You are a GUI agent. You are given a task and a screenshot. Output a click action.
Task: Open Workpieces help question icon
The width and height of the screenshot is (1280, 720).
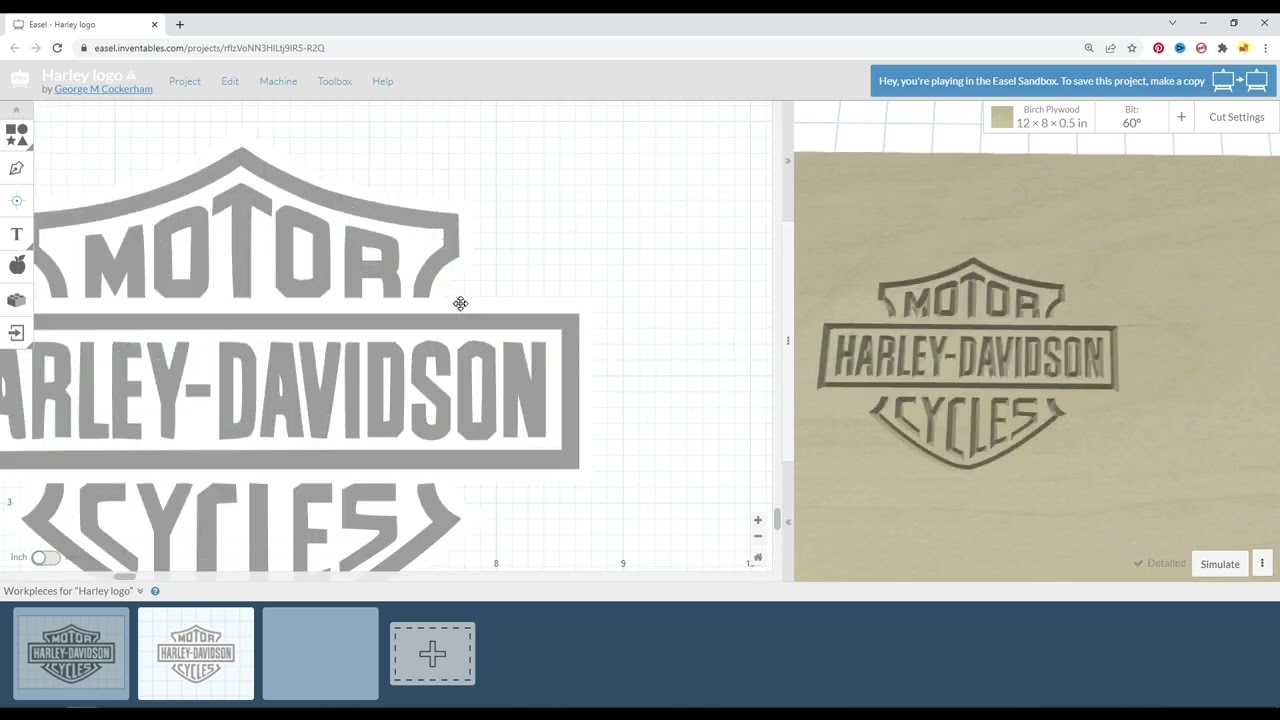click(155, 591)
